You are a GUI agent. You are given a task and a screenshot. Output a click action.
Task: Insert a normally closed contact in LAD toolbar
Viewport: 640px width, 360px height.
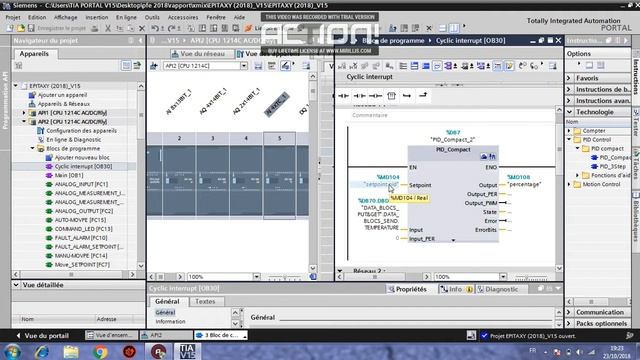(x=360, y=96)
